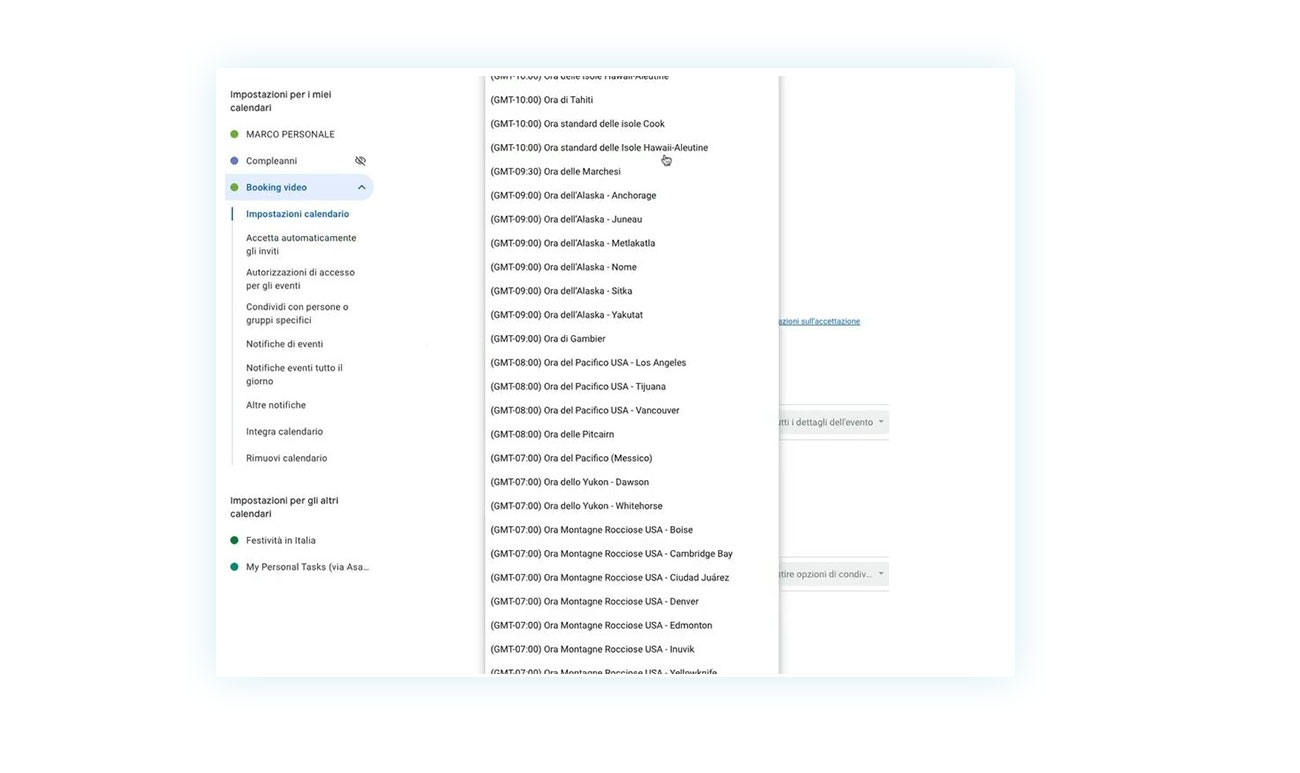The height and width of the screenshot is (773, 1300).
Task: Select Festività in Italia calendar
Action: pos(280,540)
